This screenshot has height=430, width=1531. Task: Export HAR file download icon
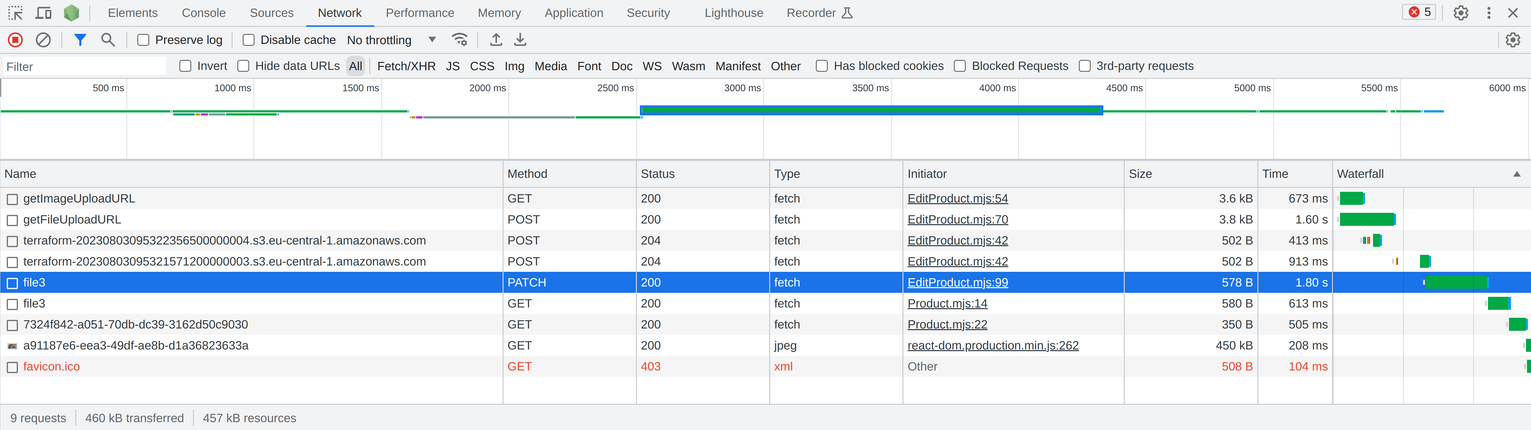pos(520,40)
